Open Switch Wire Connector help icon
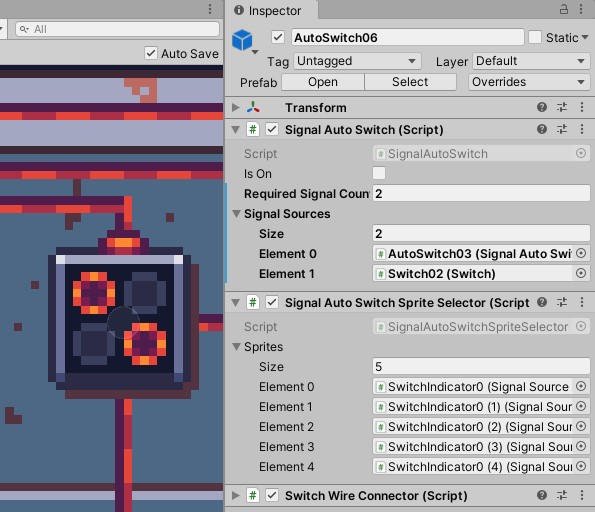The width and height of the screenshot is (595, 512). pyautogui.click(x=542, y=495)
